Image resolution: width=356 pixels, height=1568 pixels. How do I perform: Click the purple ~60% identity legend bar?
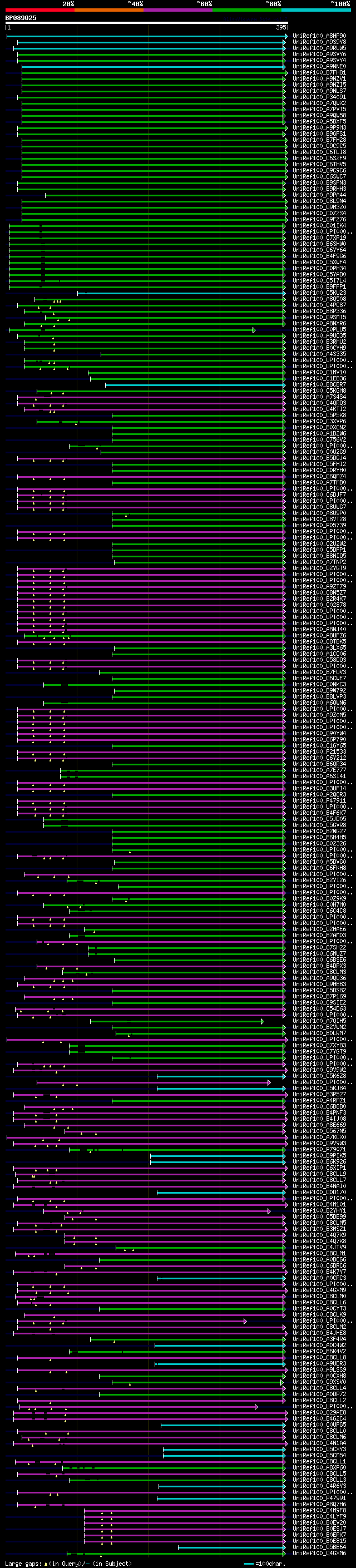pyautogui.click(x=177, y=10)
